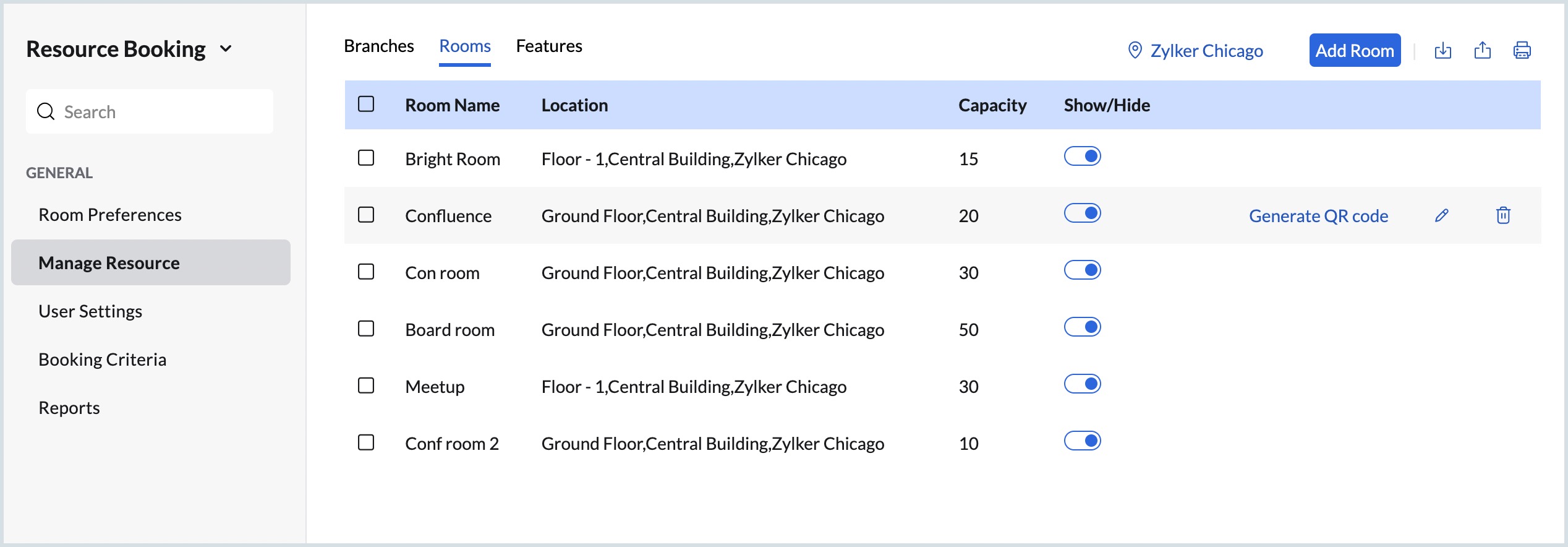Focus the sidebar Search field
The height and width of the screenshot is (547, 1568).
click(x=161, y=112)
